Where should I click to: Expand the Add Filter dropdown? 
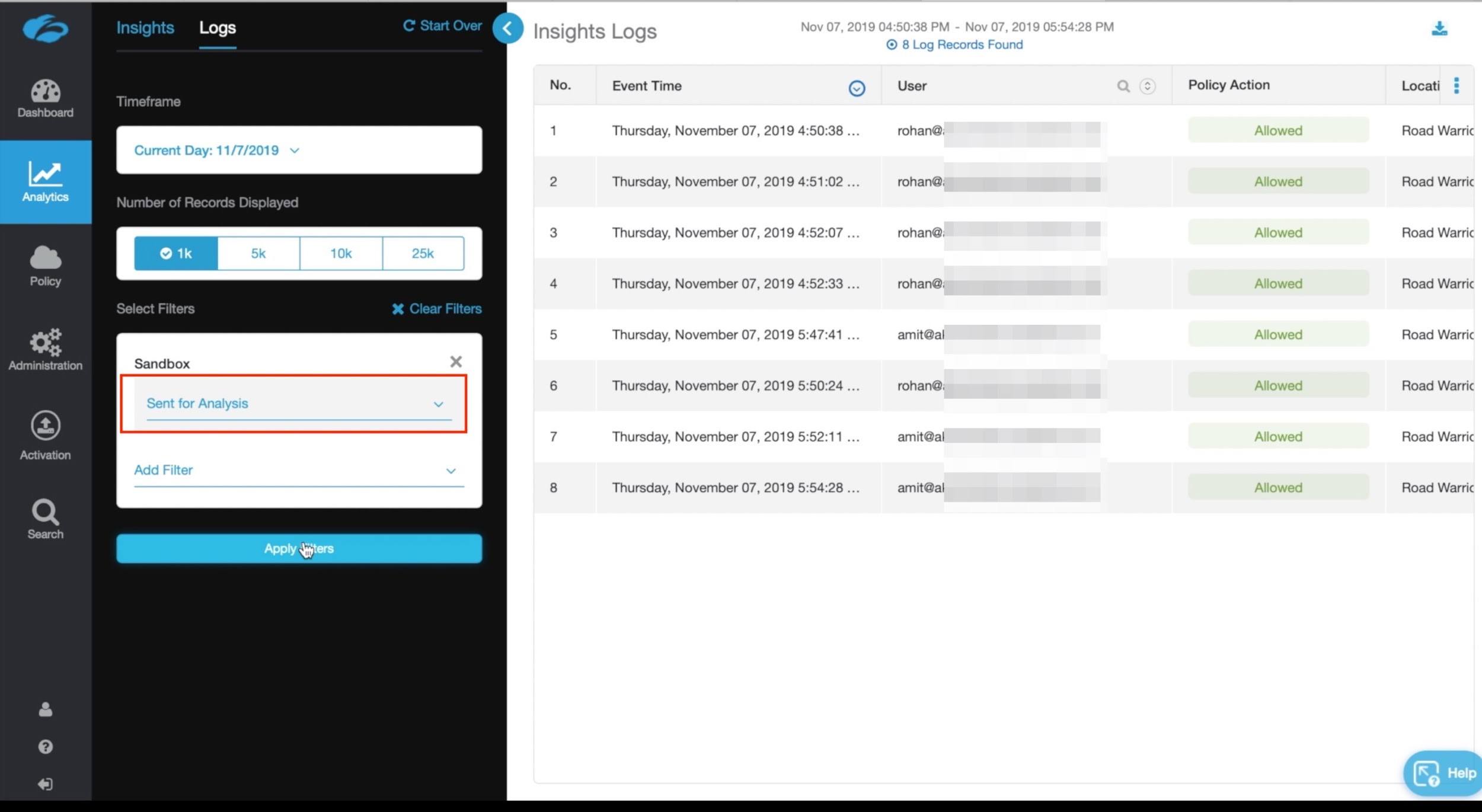pyautogui.click(x=298, y=470)
